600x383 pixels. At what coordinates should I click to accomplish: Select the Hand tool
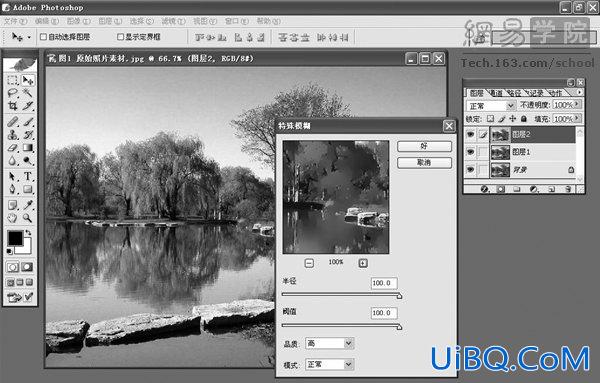pyautogui.click(x=13, y=218)
